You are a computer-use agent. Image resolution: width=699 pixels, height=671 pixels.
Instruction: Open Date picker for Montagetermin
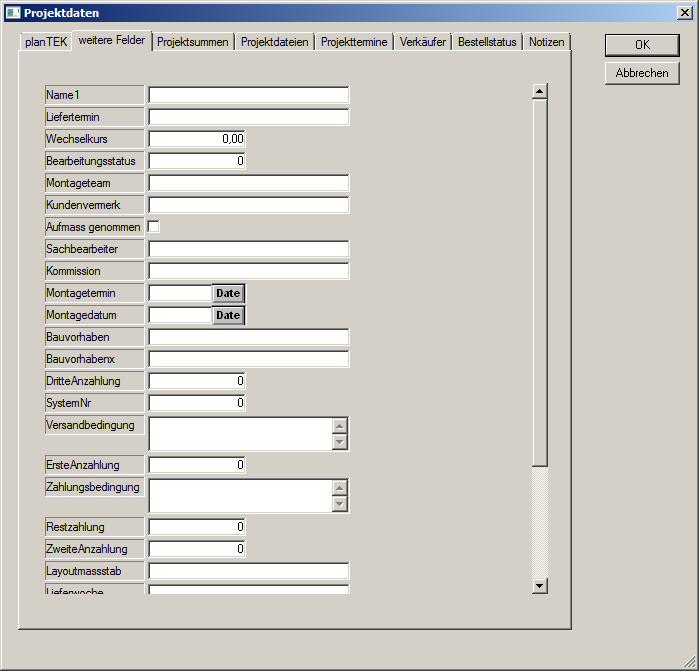(228, 293)
